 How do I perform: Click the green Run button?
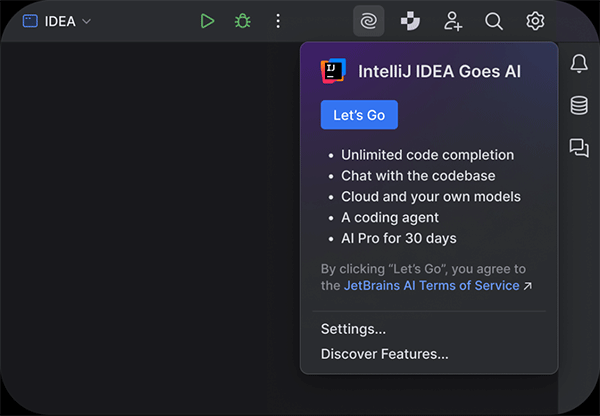tap(207, 21)
